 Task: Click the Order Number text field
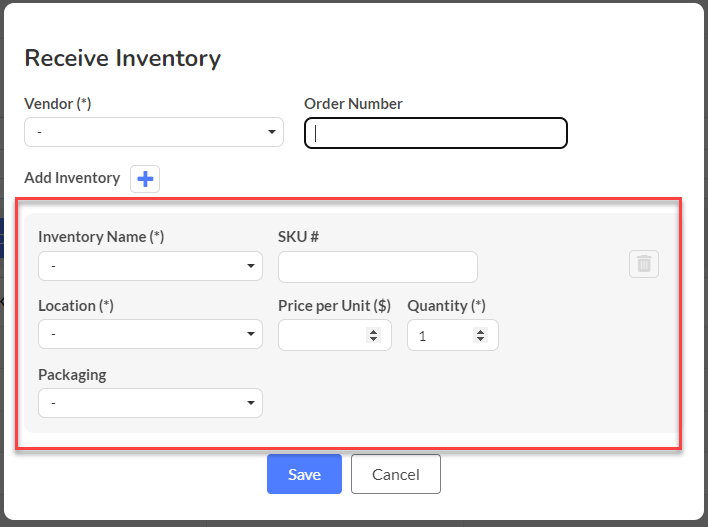tap(436, 133)
